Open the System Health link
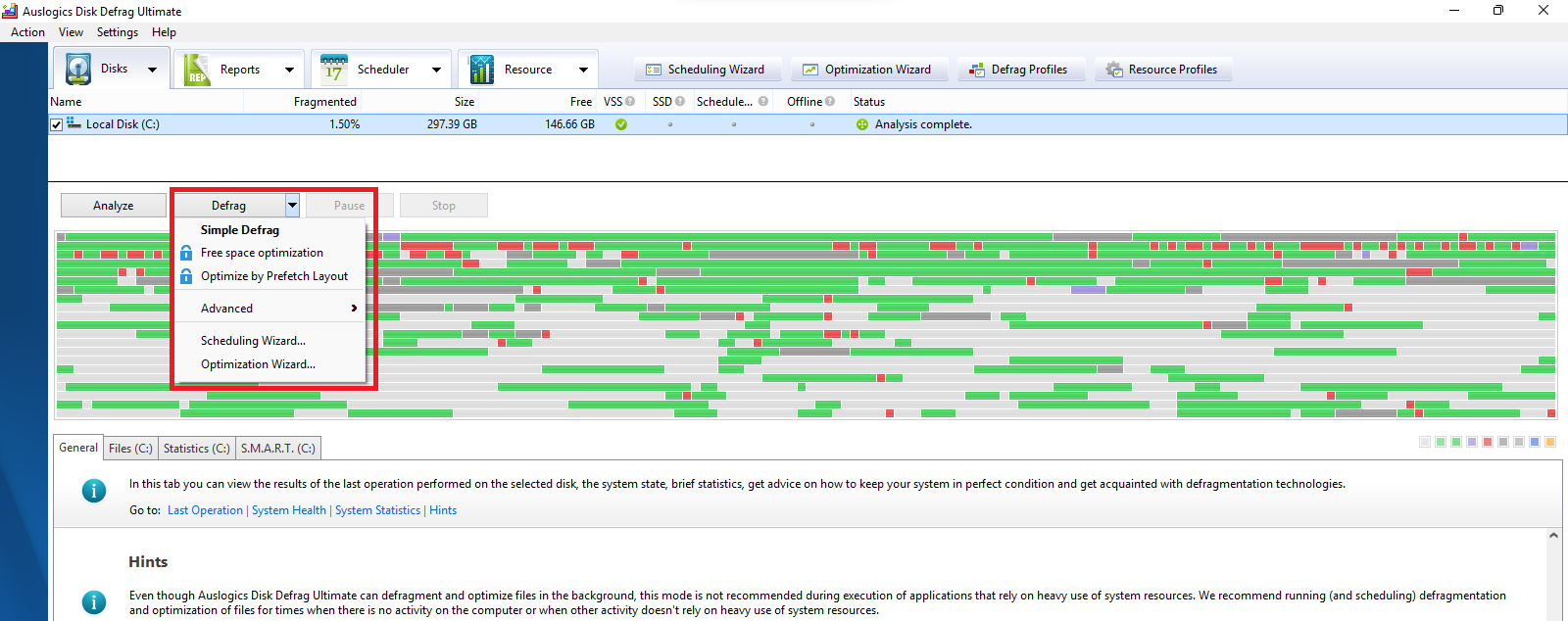The width and height of the screenshot is (1568, 621). 288,510
